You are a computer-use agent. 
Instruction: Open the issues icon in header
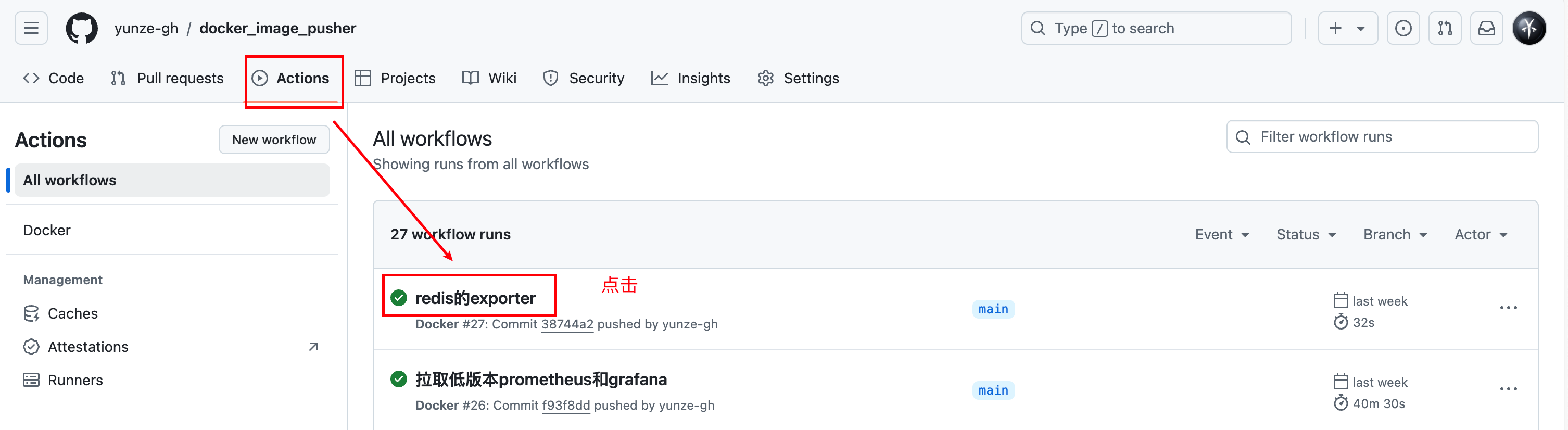(1403, 28)
